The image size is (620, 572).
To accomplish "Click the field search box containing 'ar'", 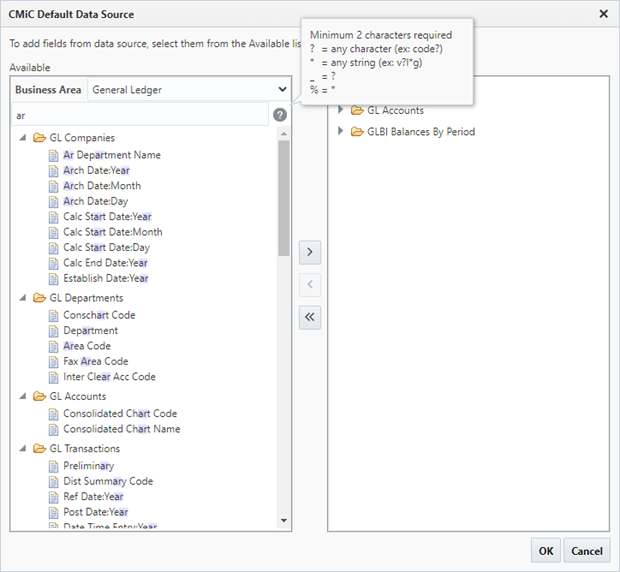I will pyautogui.click(x=140, y=115).
